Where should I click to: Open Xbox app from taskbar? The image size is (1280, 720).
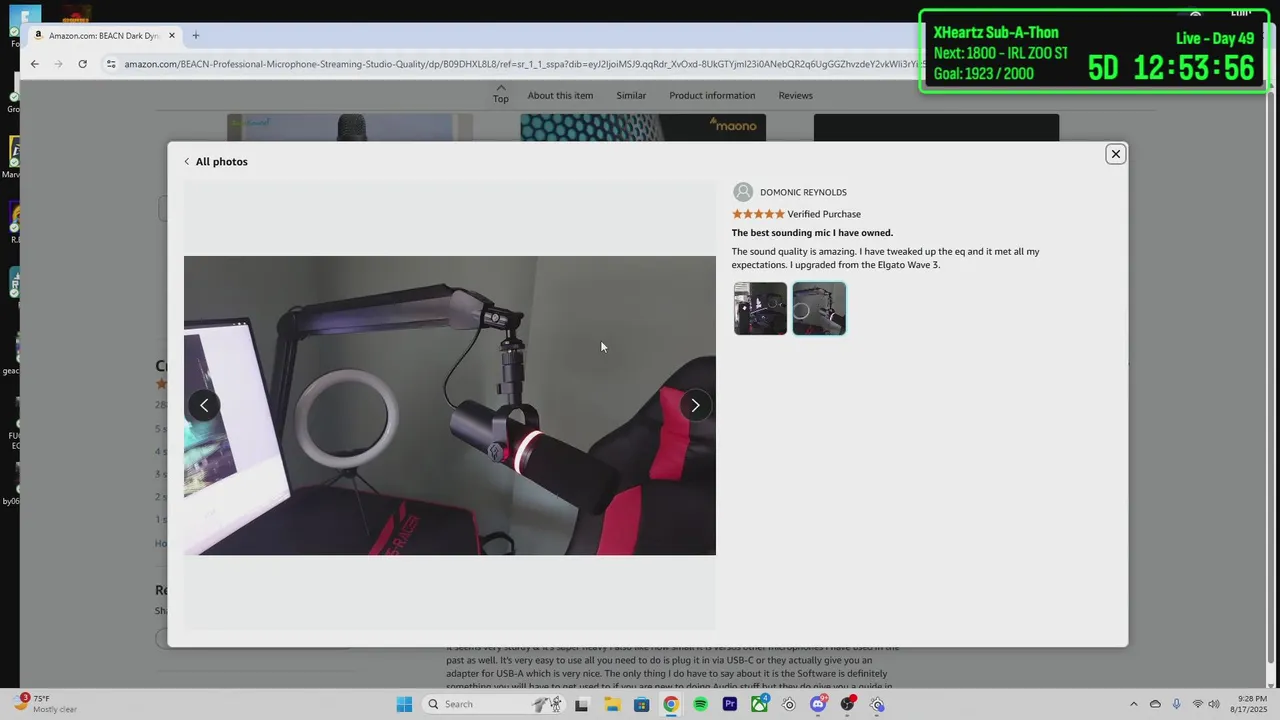click(x=760, y=704)
